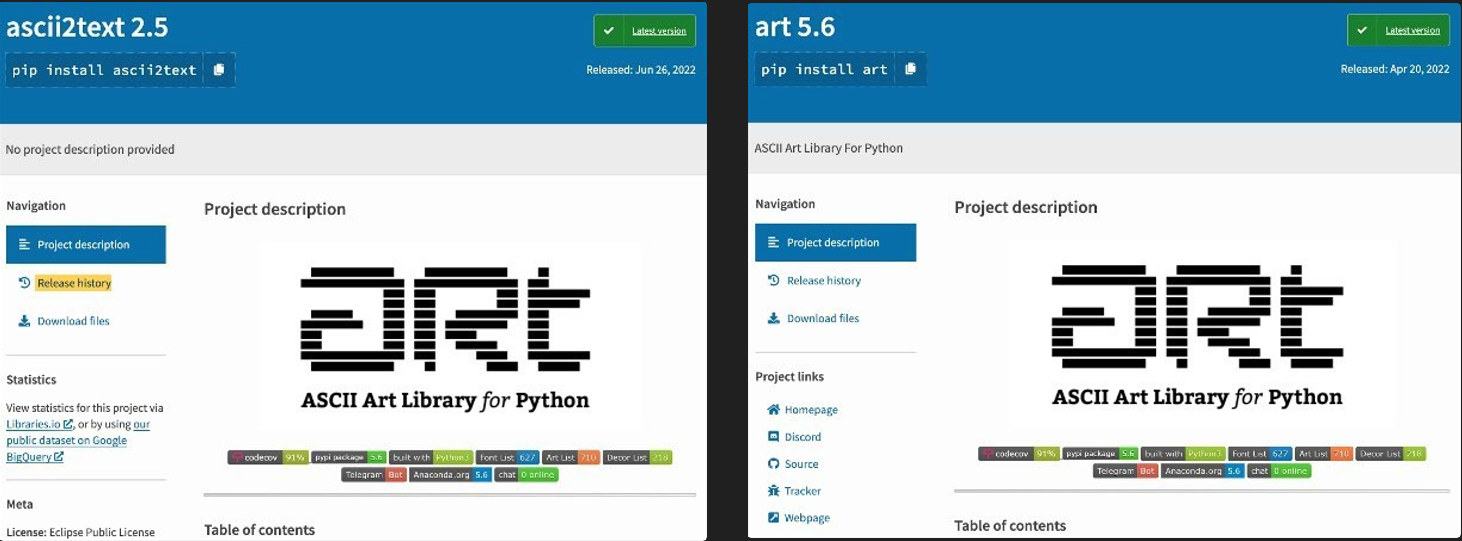Open Release history on art 5.6 page

[823, 281]
